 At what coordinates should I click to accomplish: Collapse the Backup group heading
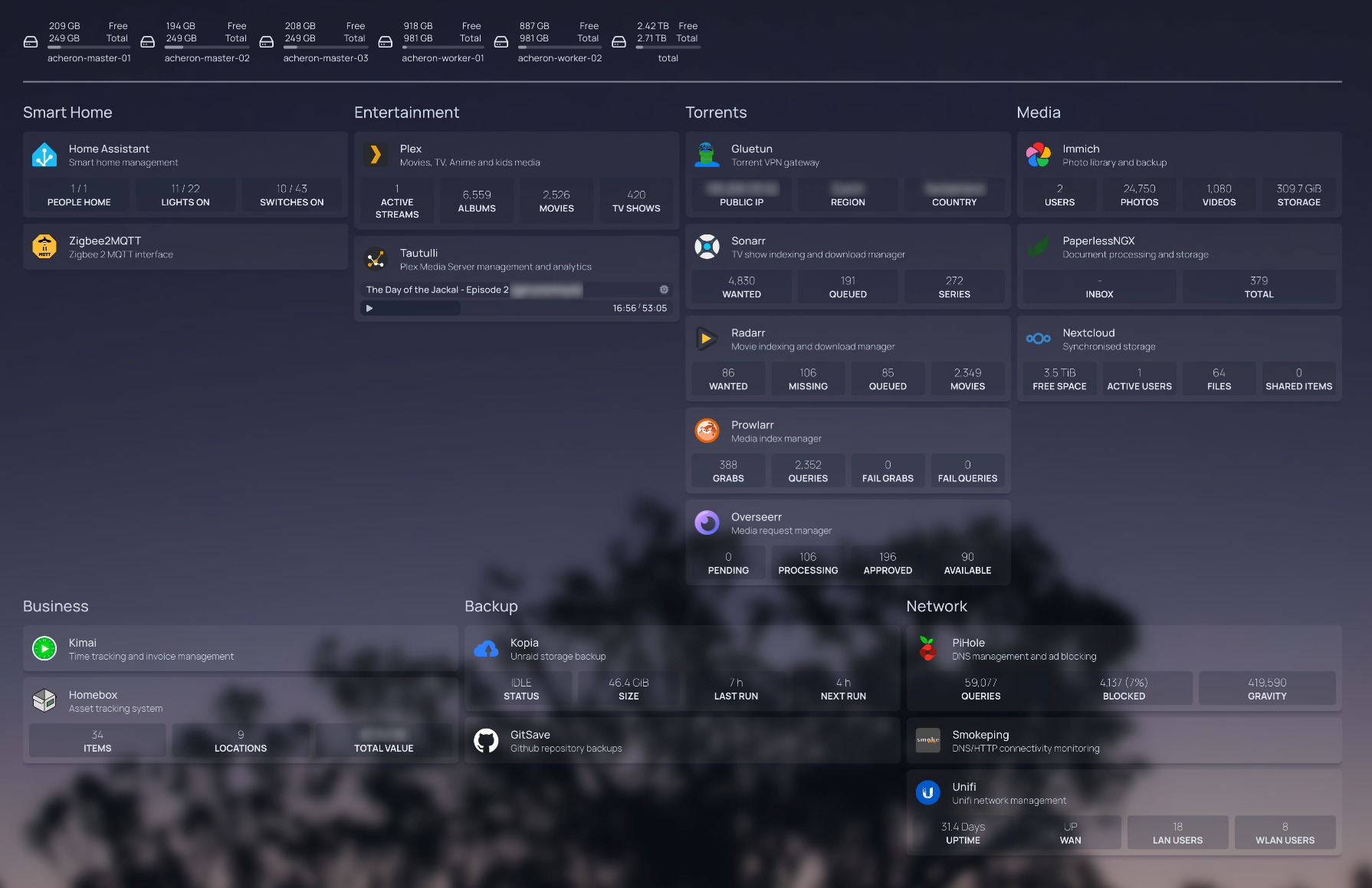click(x=491, y=606)
